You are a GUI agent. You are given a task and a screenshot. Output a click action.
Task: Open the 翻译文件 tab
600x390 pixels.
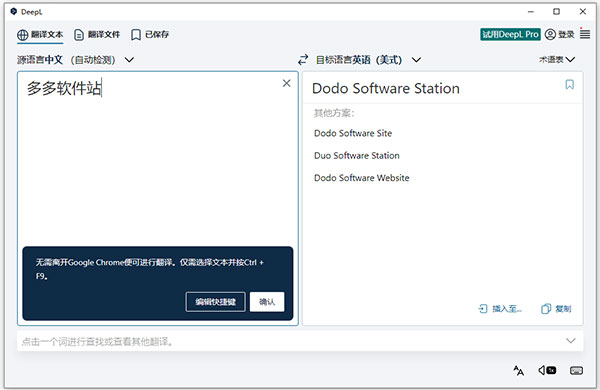point(97,35)
